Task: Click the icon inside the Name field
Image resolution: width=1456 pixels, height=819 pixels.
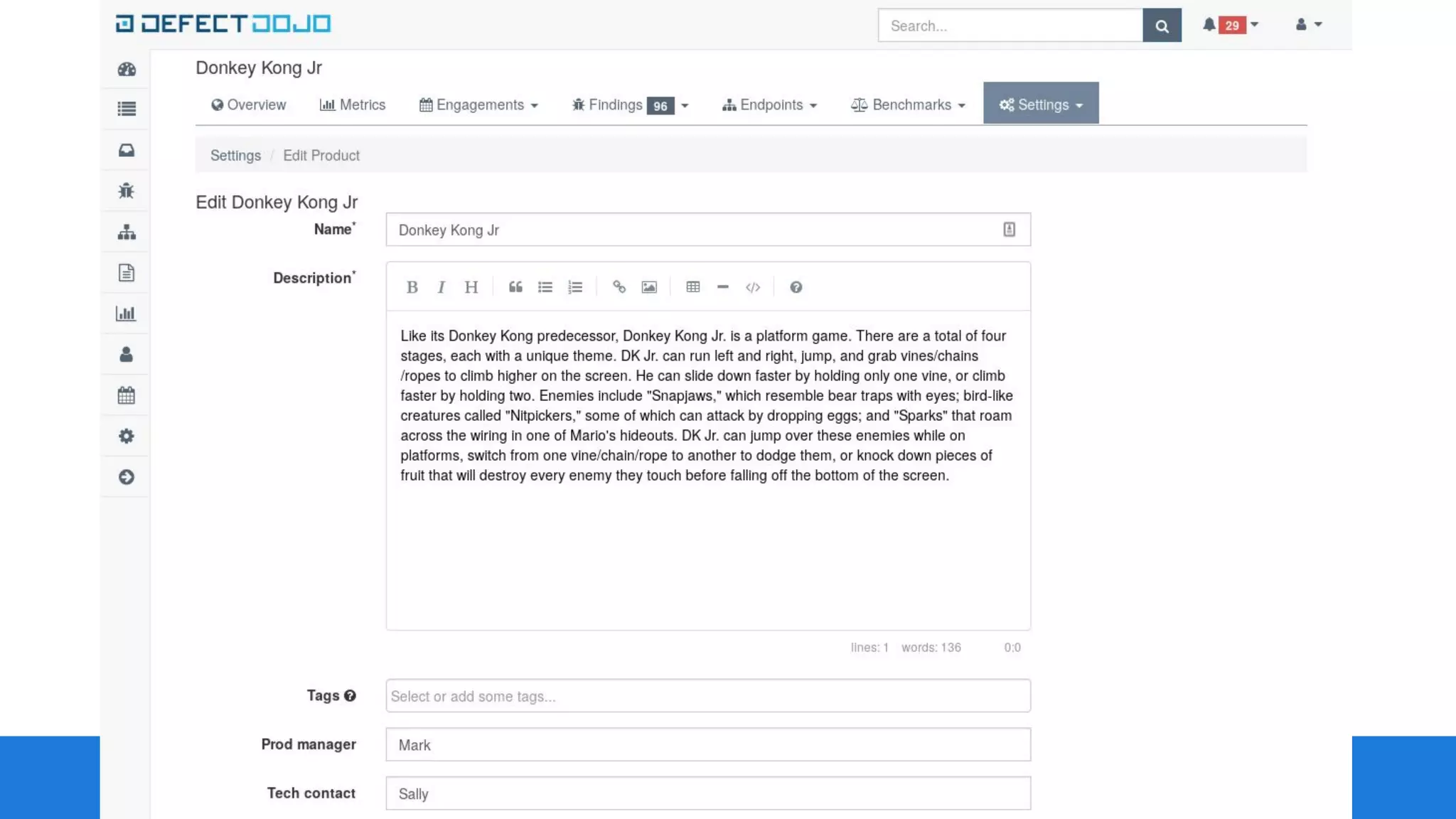Action: coord(1009,230)
